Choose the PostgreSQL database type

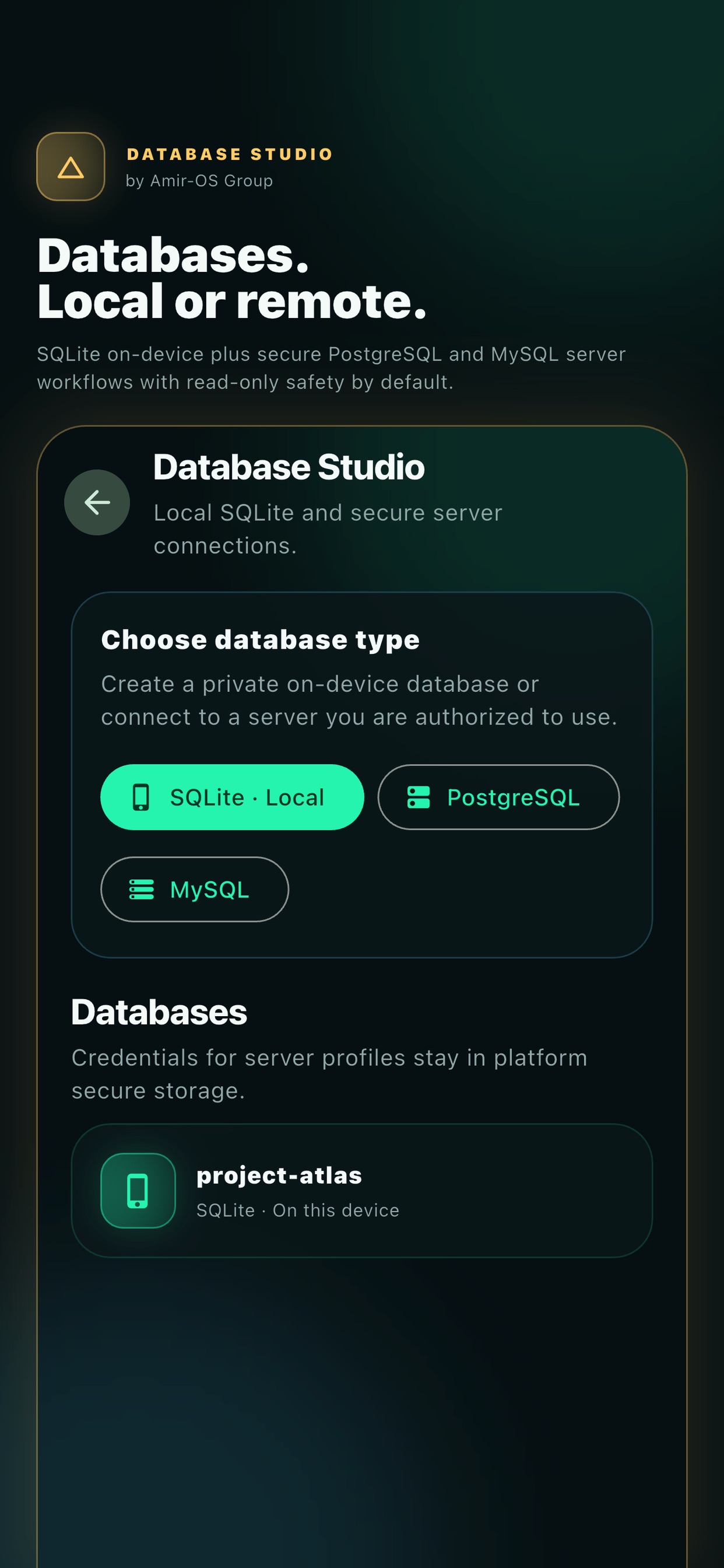[x=498, y=797]
